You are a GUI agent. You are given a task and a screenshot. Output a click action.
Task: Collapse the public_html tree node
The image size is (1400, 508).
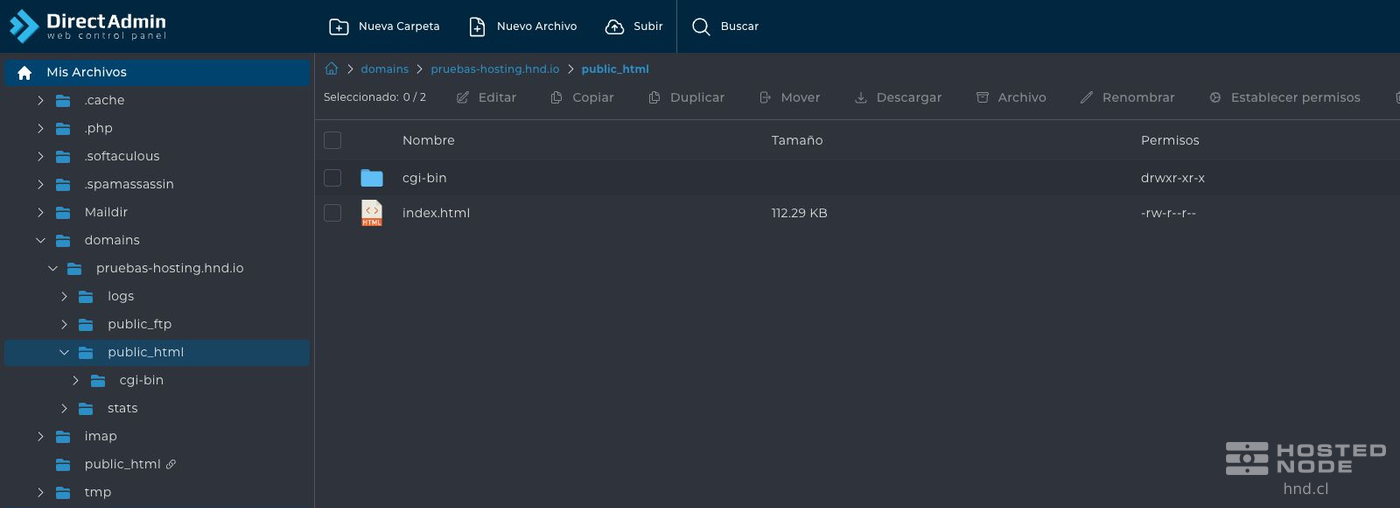[64, 353]
